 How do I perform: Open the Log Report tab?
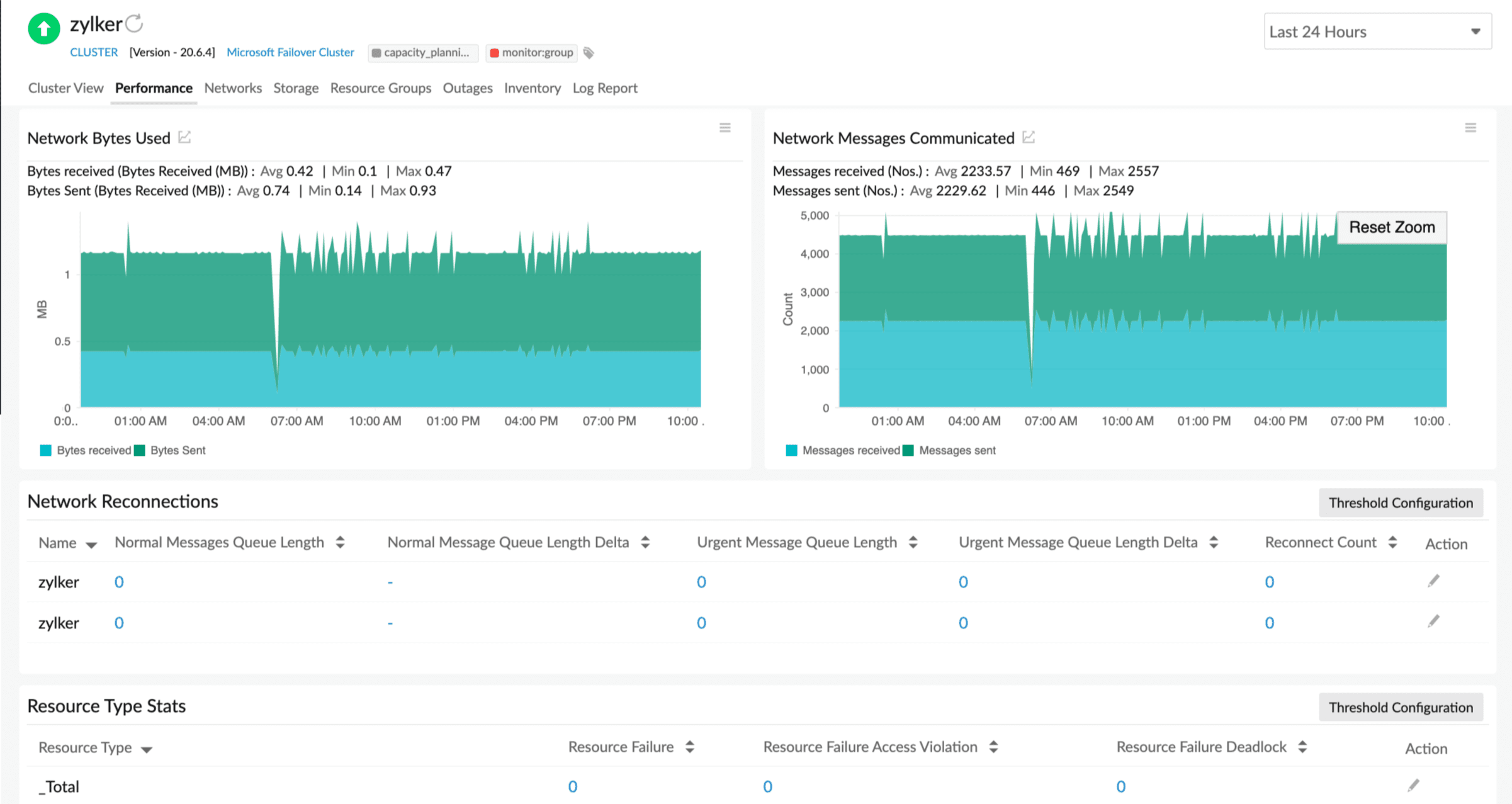click(604, 88)
